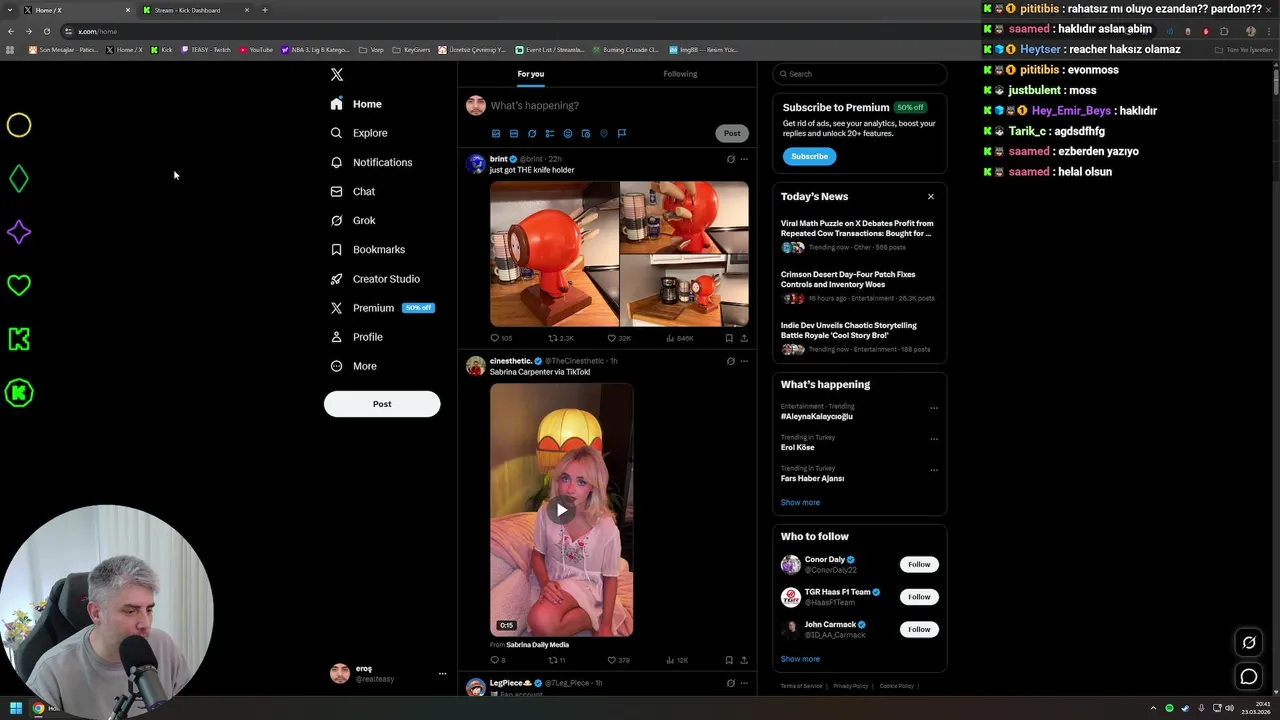
Task: Open Grok explain on brint's post
Action: (x=730, y=159)
